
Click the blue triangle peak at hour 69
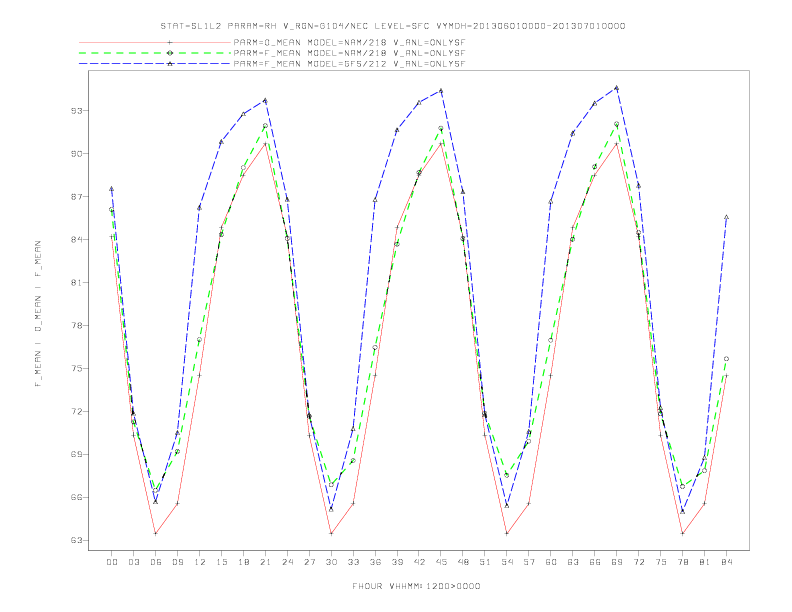coord(617,88)
